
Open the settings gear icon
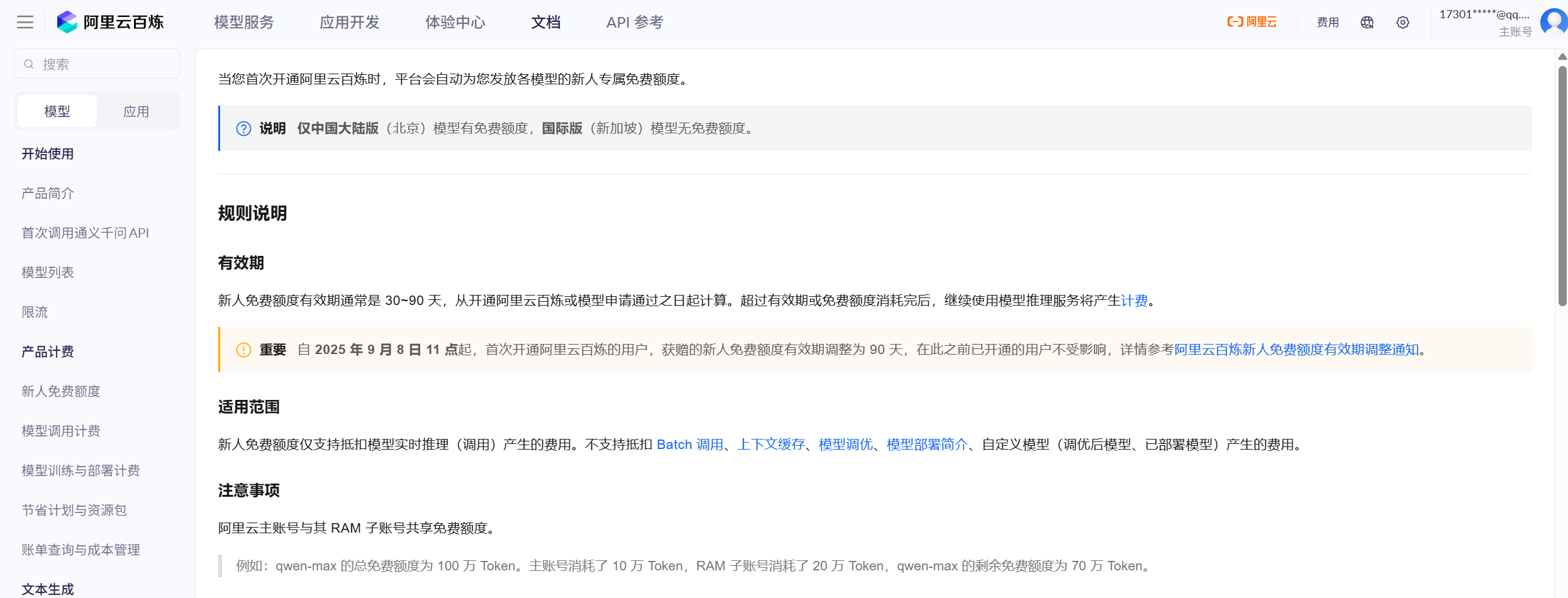1403,23
